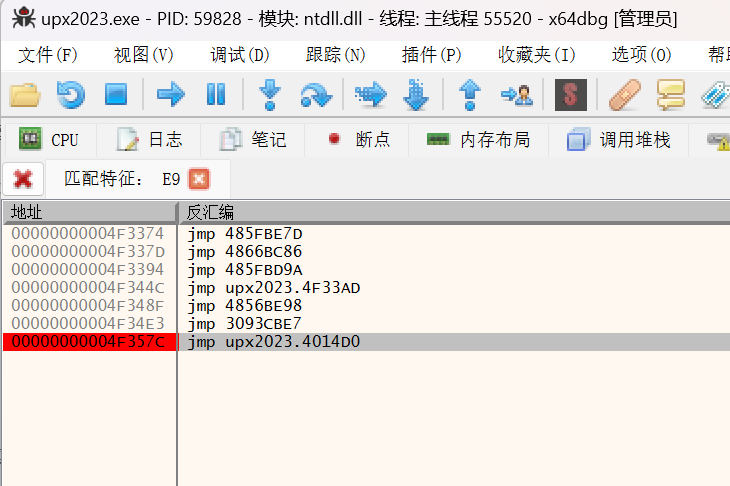This screenshot has height=486, width=730.
Task: Pause execution with pause icon
Action: click(x=216, y=94)
